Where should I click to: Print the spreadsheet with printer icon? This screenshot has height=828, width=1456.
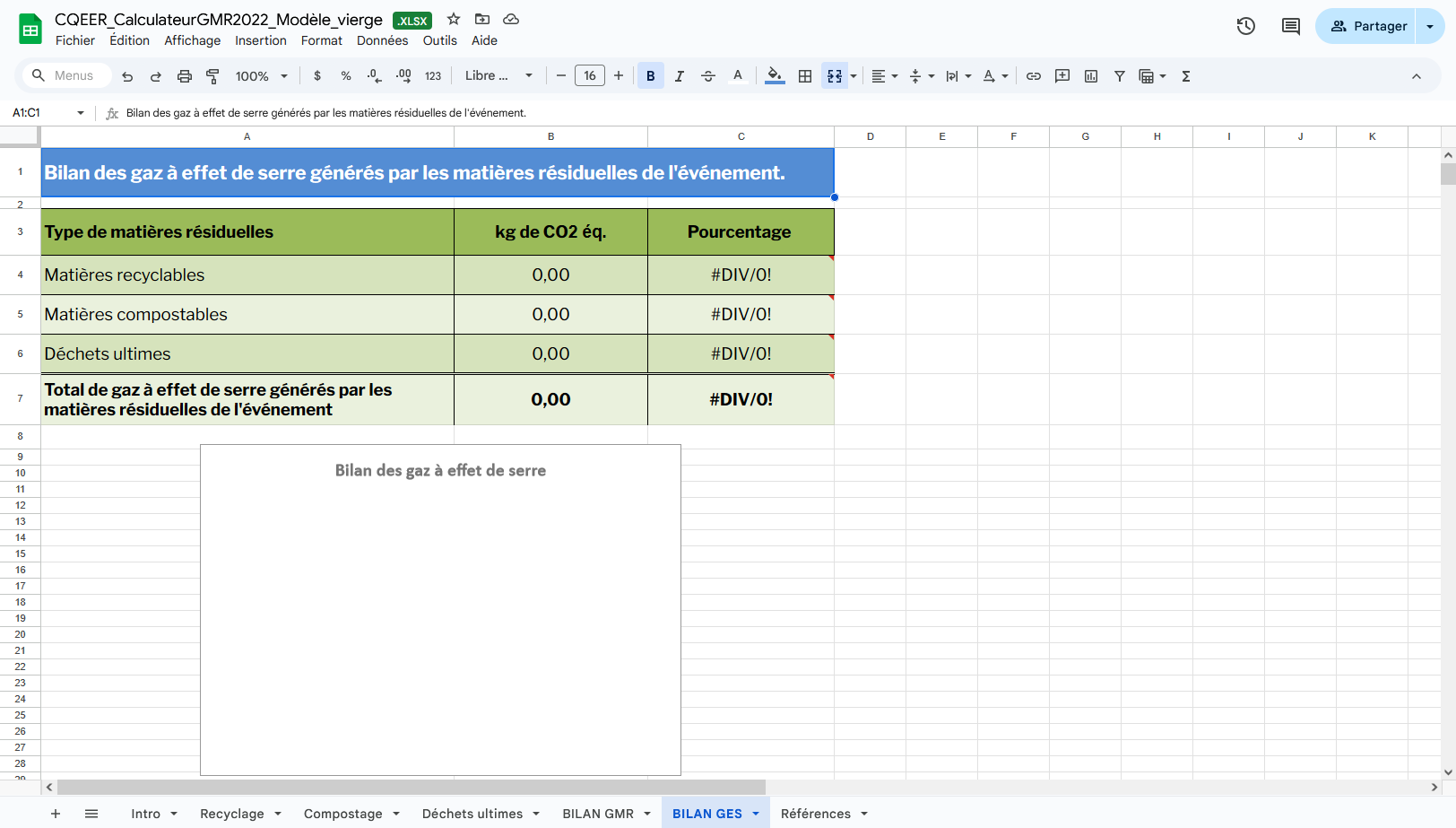(x=185, y=76)
